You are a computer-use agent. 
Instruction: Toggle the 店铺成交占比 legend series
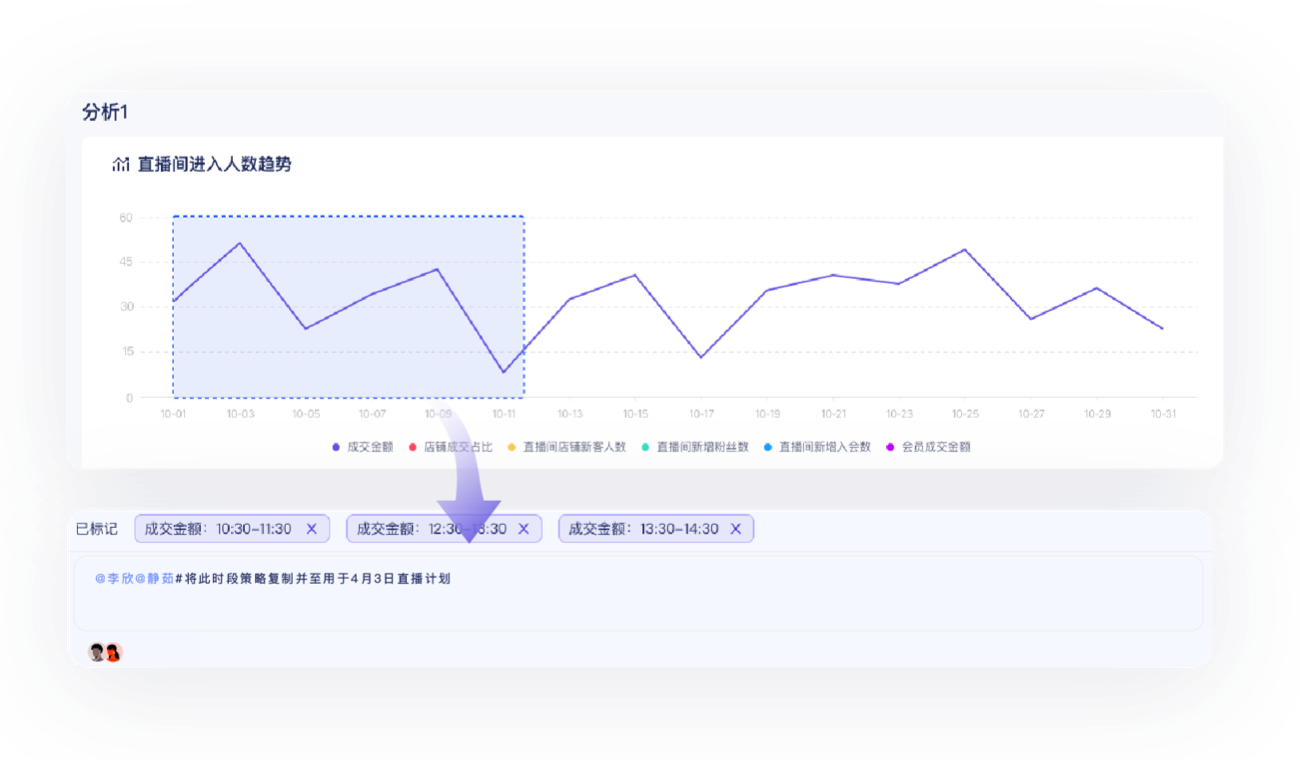pyautogui.click(x=450, y=447)
